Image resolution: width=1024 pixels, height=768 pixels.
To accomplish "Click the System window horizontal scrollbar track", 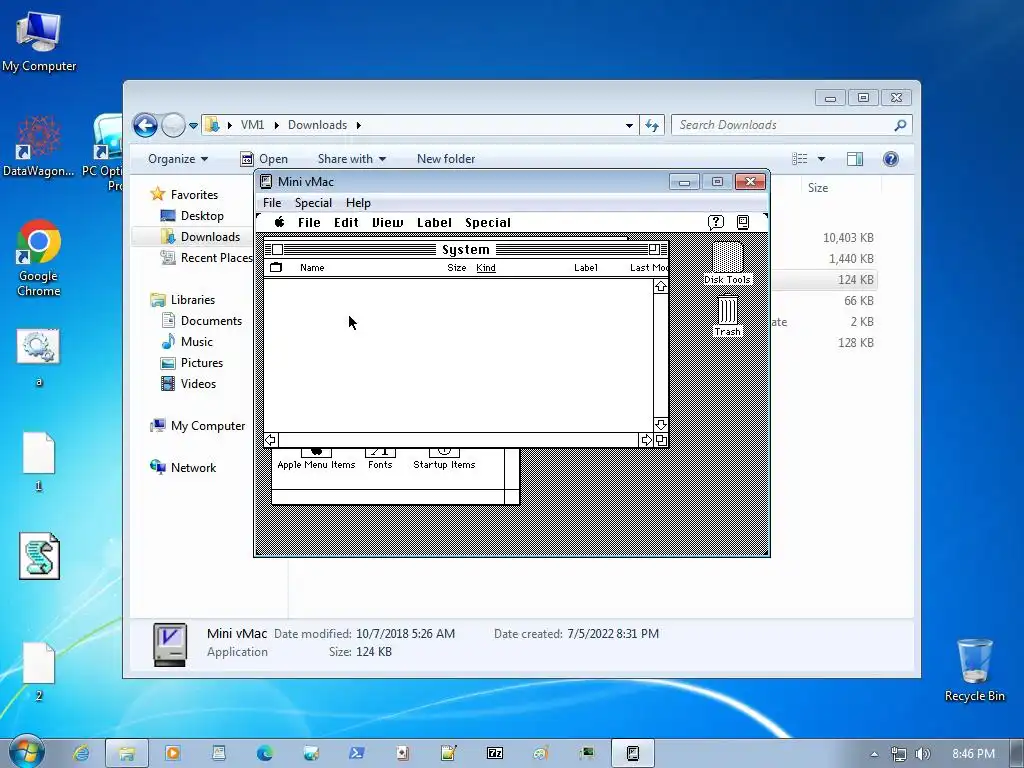I will pyautogui.click(x=458, y=440).
